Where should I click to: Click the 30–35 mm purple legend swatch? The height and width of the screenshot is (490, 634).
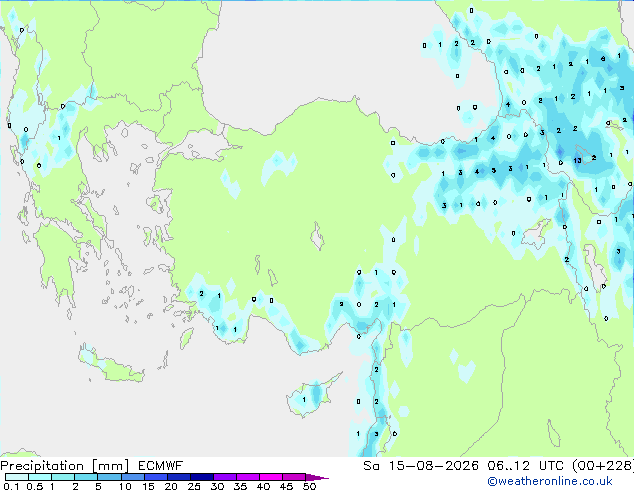click(225, 477)
